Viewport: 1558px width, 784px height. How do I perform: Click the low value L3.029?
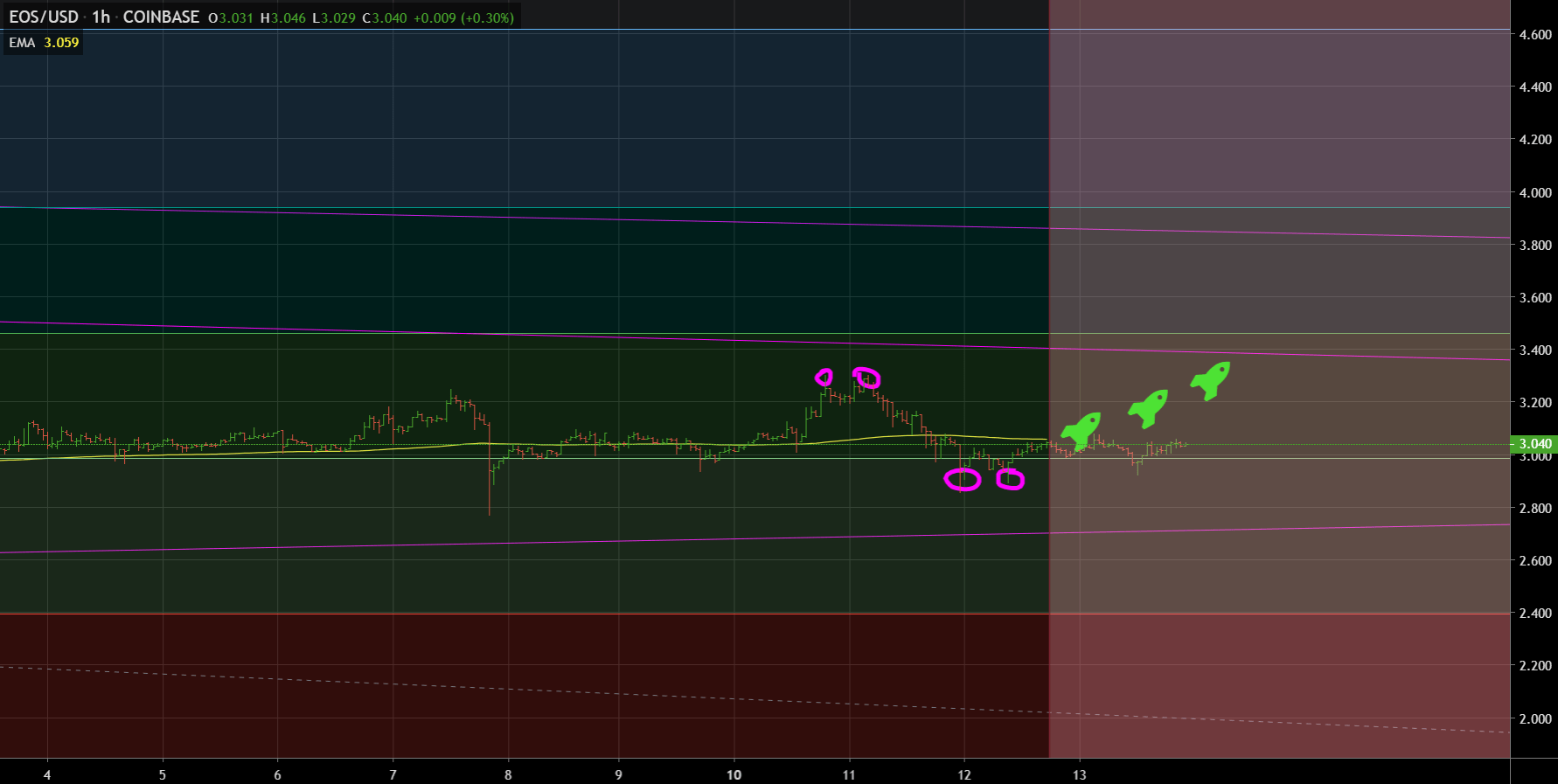click(x=334, y=17)
